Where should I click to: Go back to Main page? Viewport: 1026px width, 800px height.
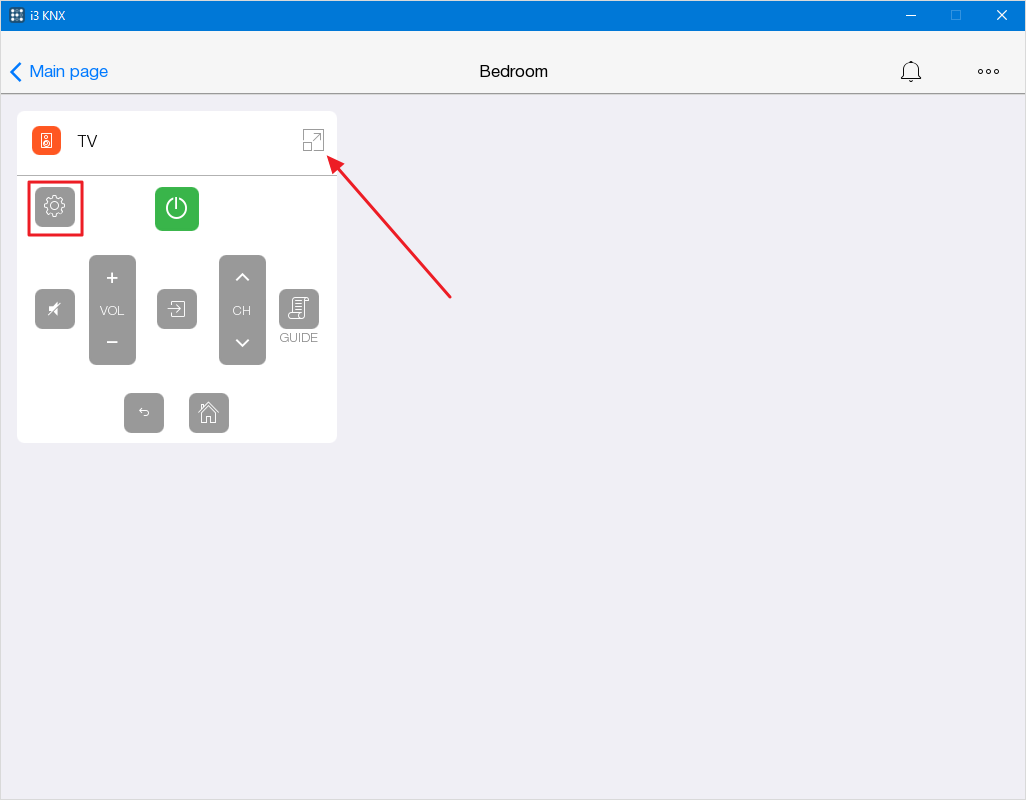59,72
